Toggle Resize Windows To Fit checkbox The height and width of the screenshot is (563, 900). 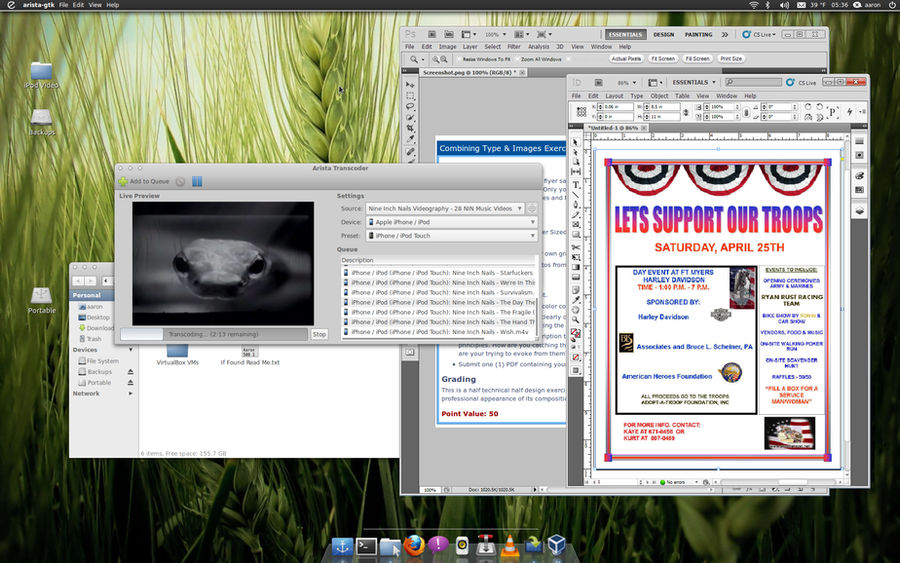(459, 59)
